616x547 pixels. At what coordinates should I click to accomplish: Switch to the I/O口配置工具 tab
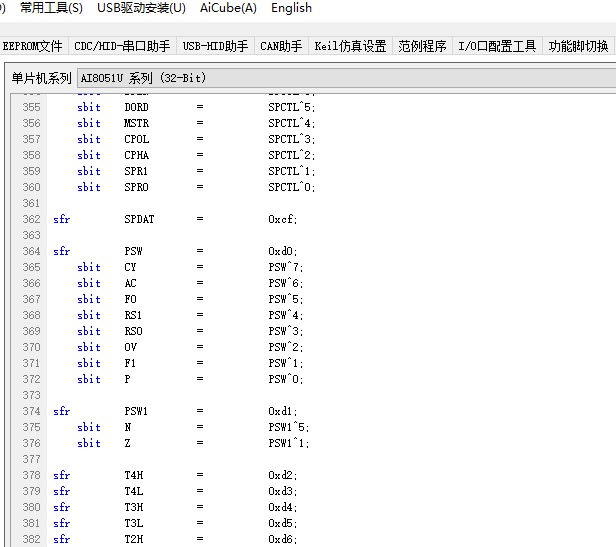coord(497,46)
